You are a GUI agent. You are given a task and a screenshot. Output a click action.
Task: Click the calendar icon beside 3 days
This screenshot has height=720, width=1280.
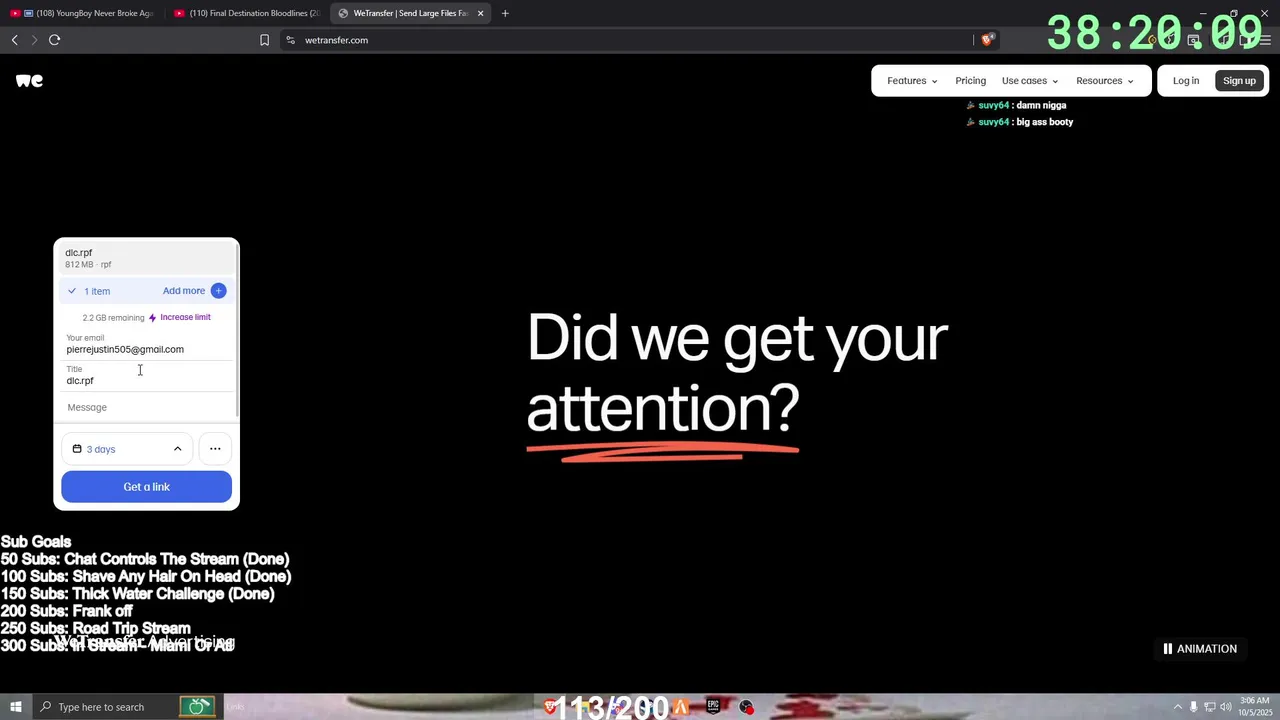[77, 449]
